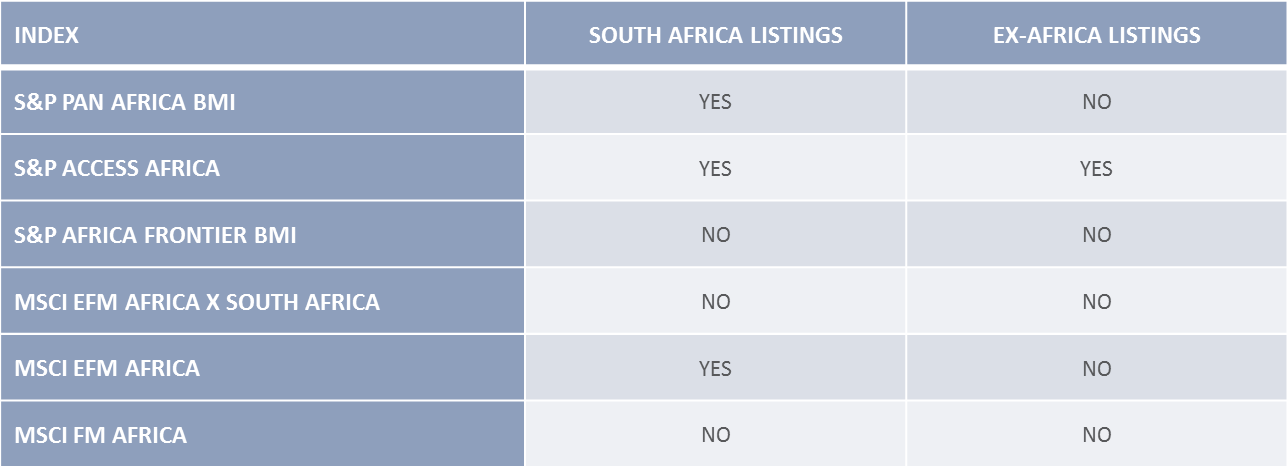The height and width of the screenshot is (468, 1288).
Task: Click NO under Ex-Africa for Frontier BMI
Action: [x=1096, y=235]
